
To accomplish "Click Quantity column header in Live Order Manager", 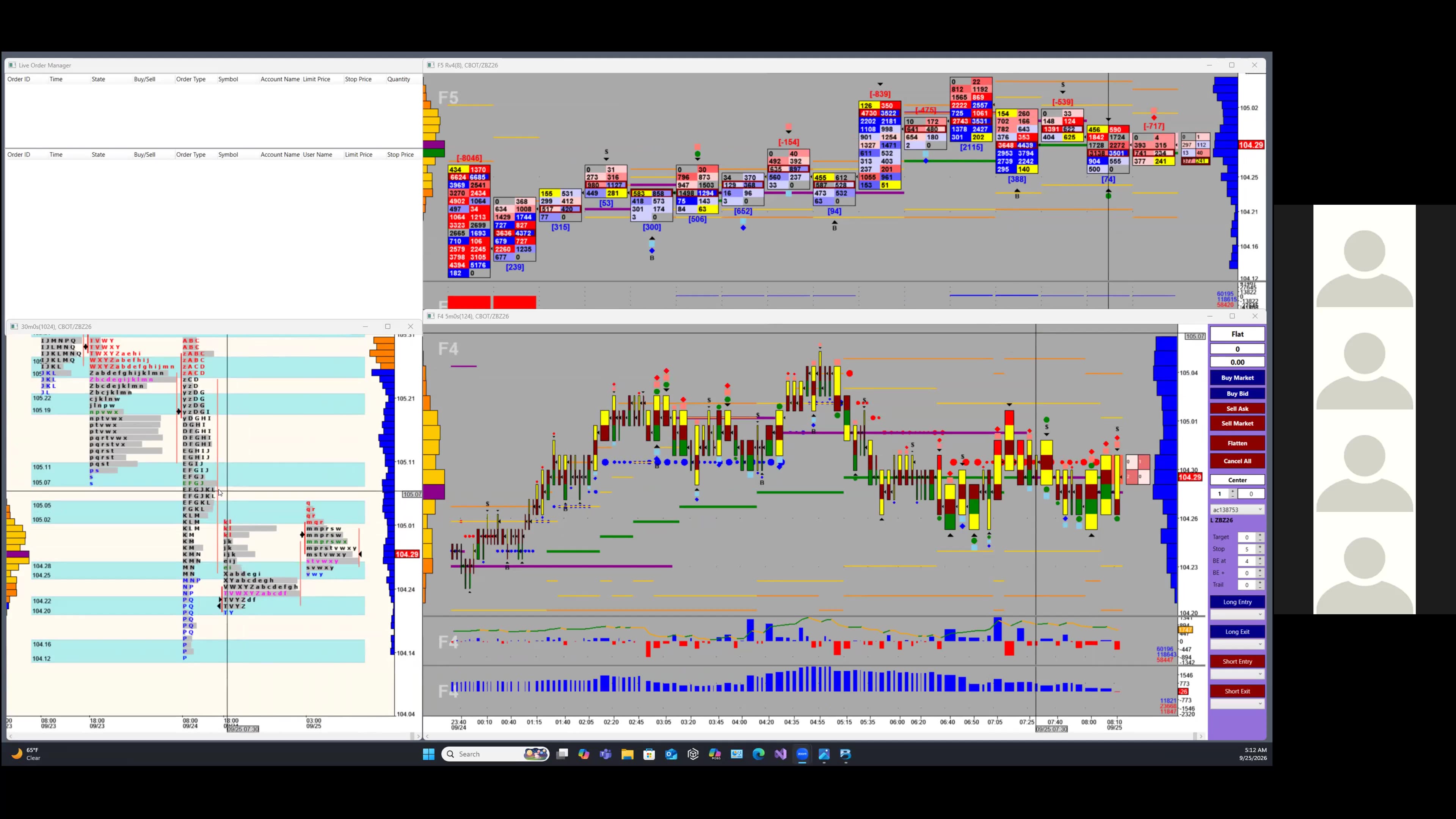I will tap(399, 79).
